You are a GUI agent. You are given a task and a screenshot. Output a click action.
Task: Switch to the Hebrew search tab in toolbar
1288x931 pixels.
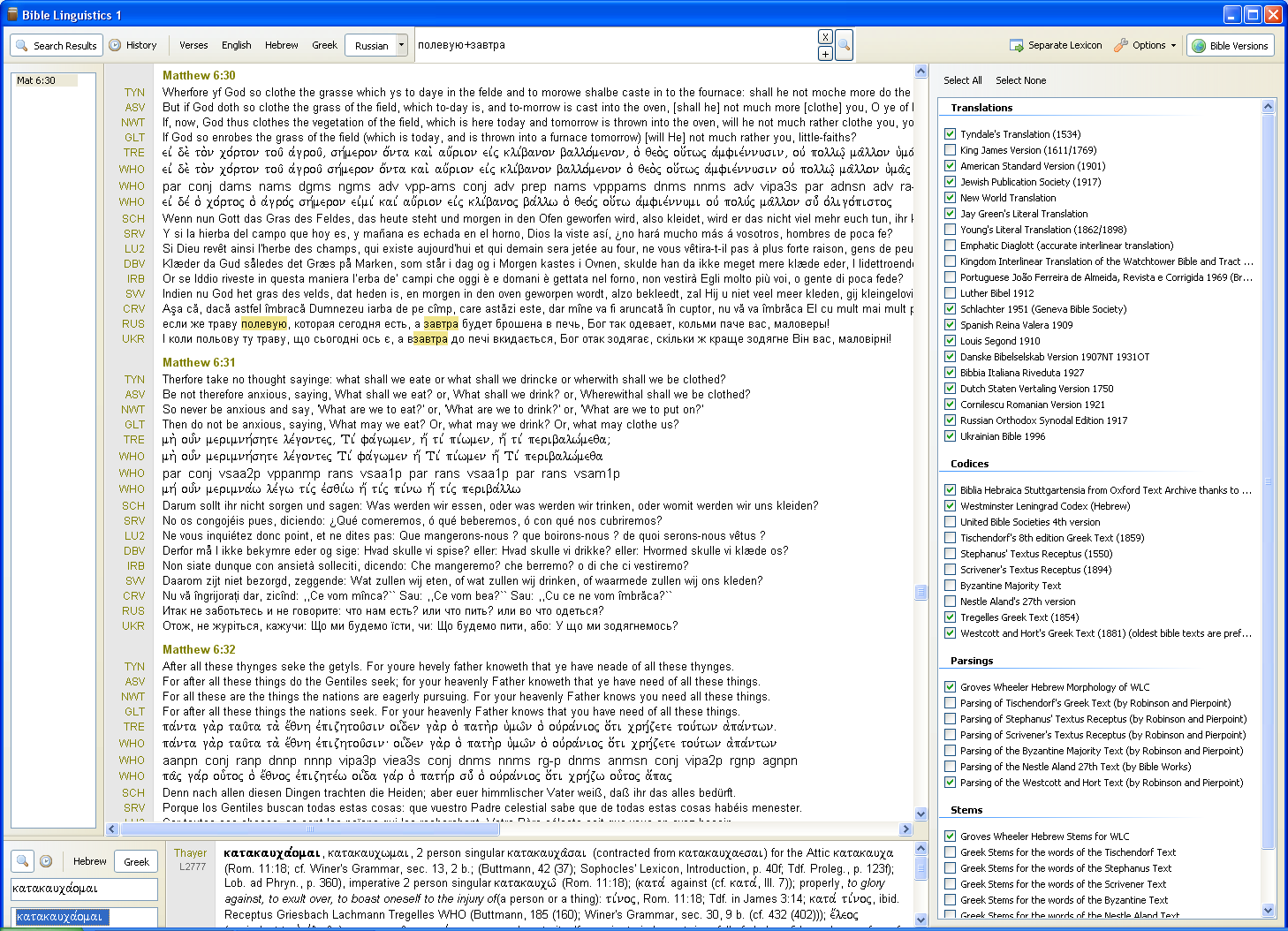[x=281, y=45]
